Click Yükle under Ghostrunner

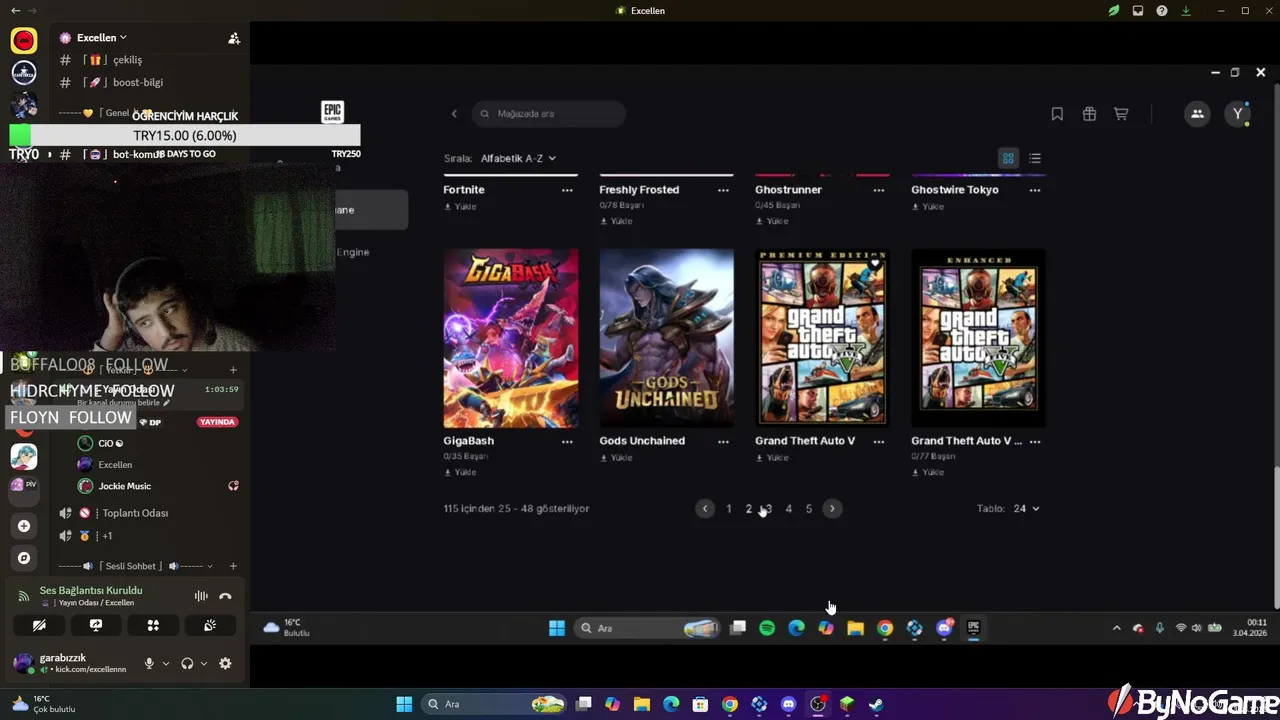coord(772,221)
